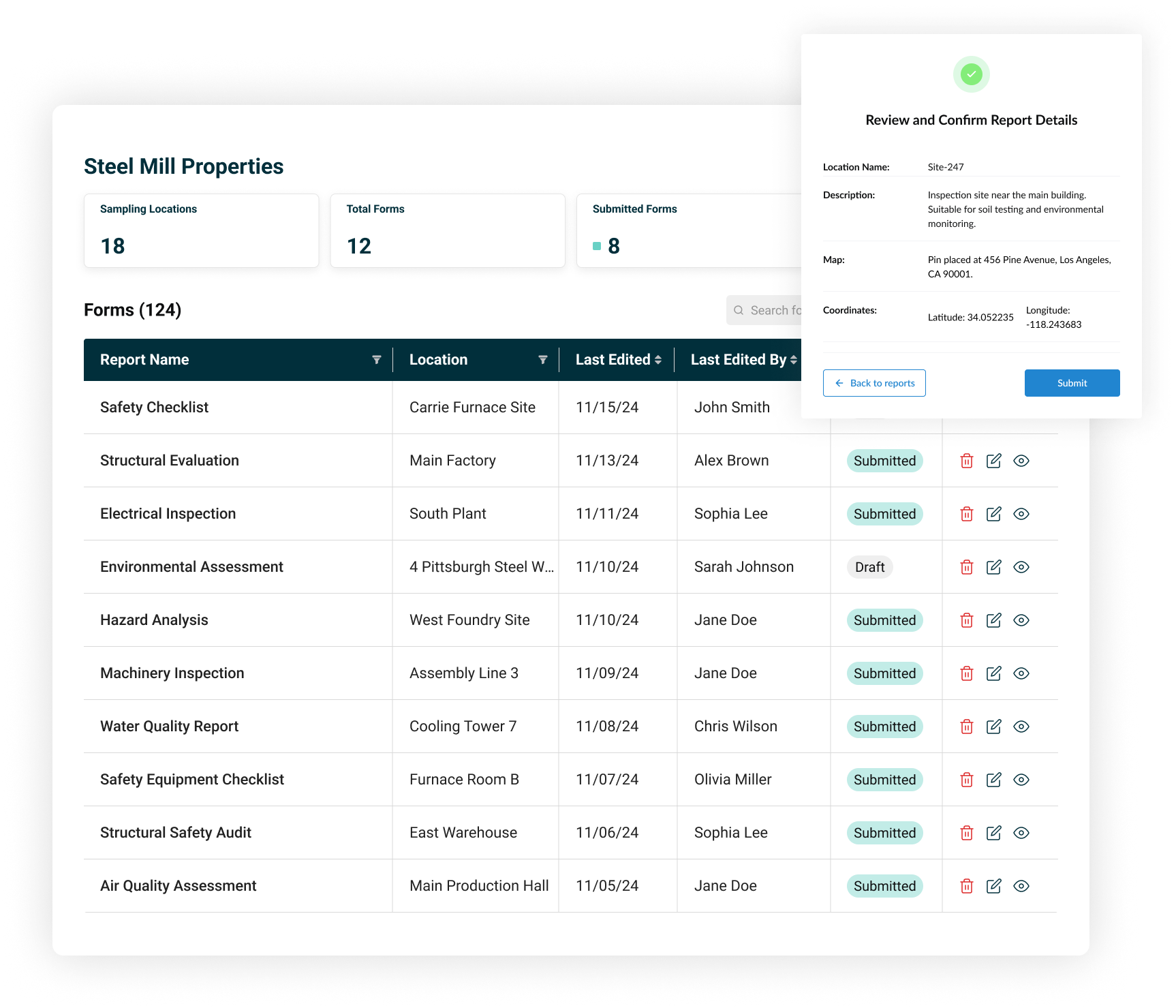Image resolution: width=1176 pixels, height=1008 pixels.
Task: Open the Location column filter
Action: (x=542, y=360)
